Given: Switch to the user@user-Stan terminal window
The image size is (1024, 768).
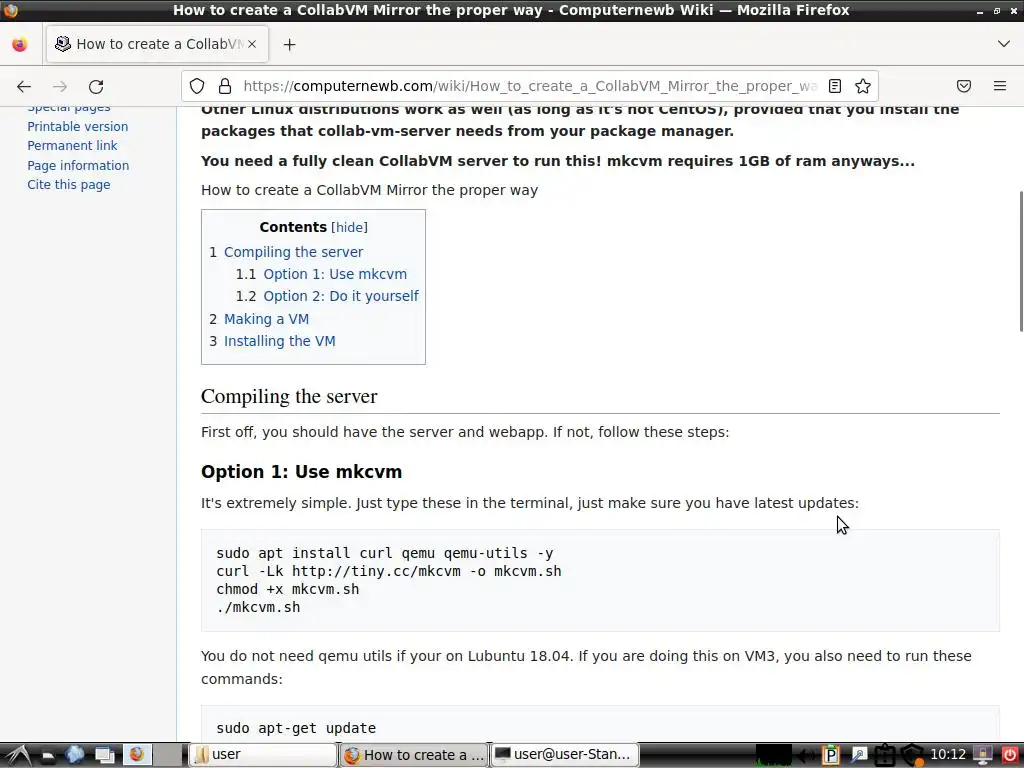Looking at the screenshot, I should pos(565,754).
